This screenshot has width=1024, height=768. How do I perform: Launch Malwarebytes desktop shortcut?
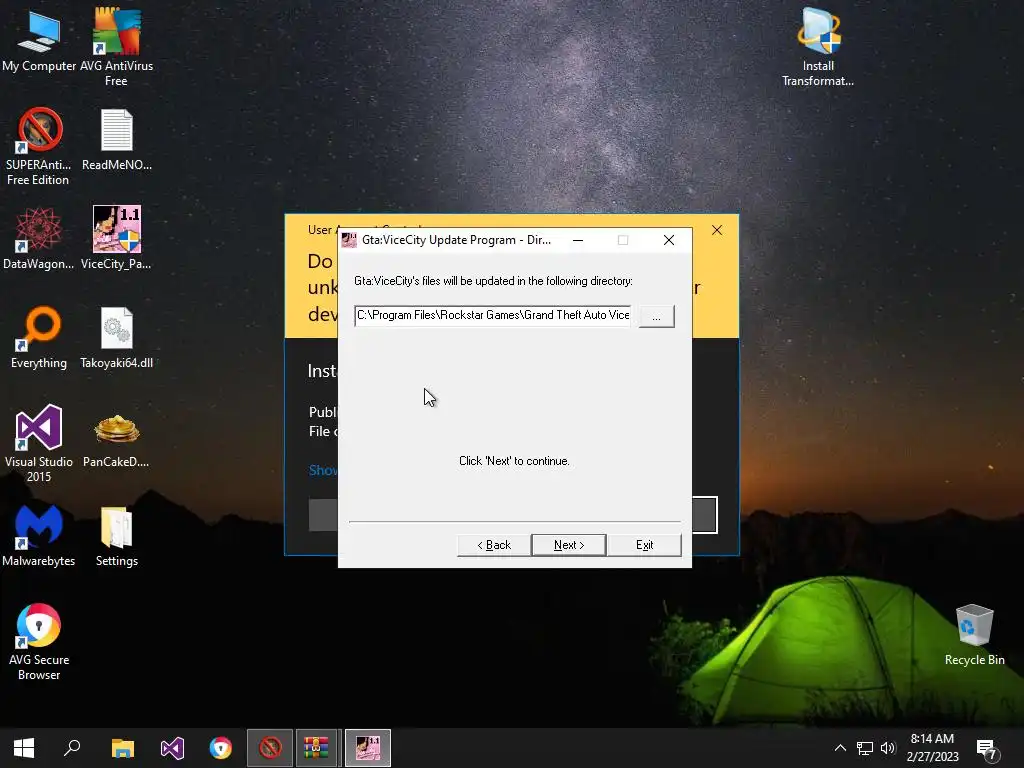click(x=39, y=536)
